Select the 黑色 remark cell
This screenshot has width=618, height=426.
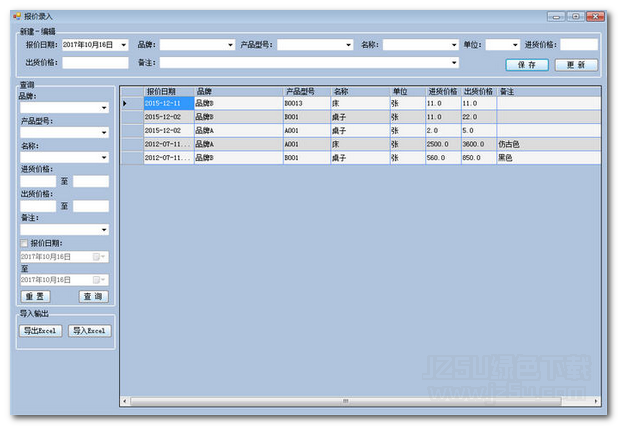point(549,158)
